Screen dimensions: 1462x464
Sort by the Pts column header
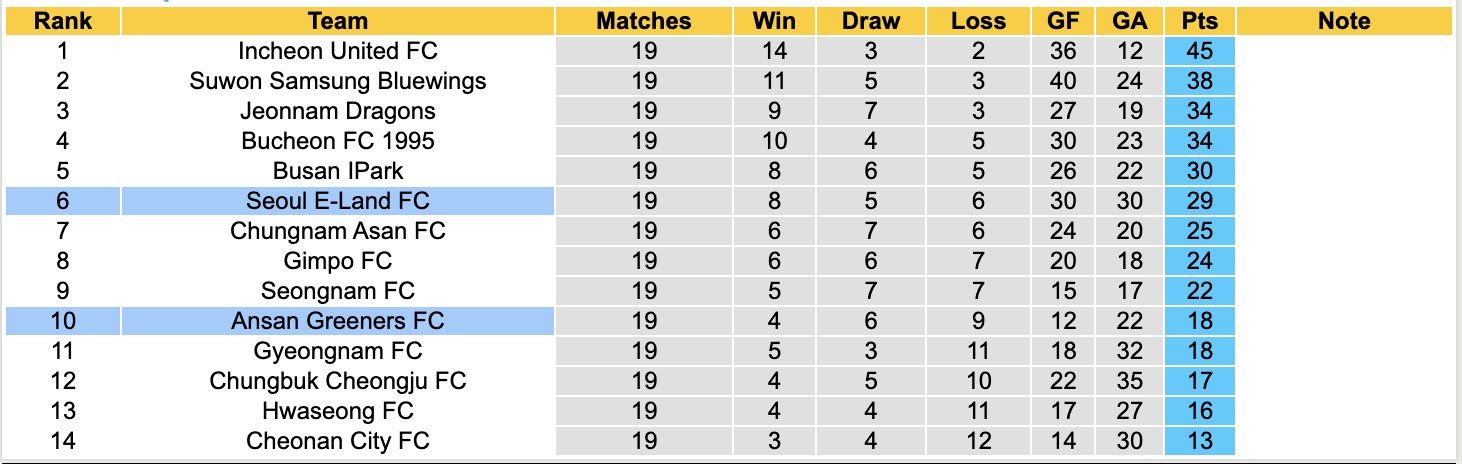click(1200, 21)
